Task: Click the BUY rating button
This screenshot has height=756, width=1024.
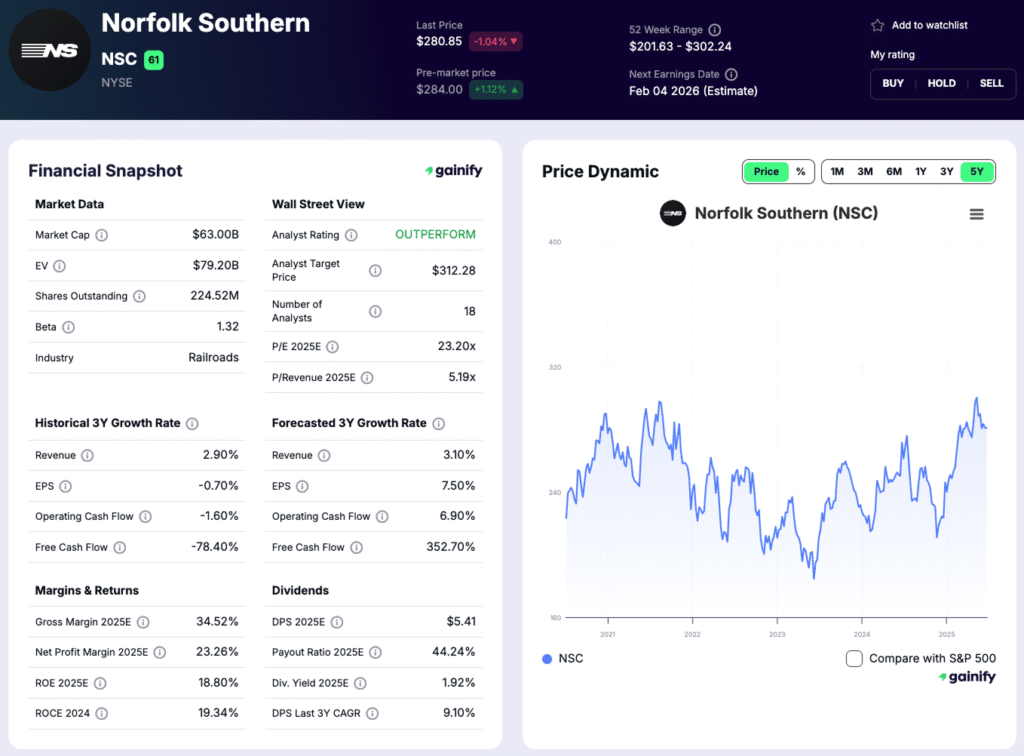Action: pyautogui.click(x=892, y=84)
